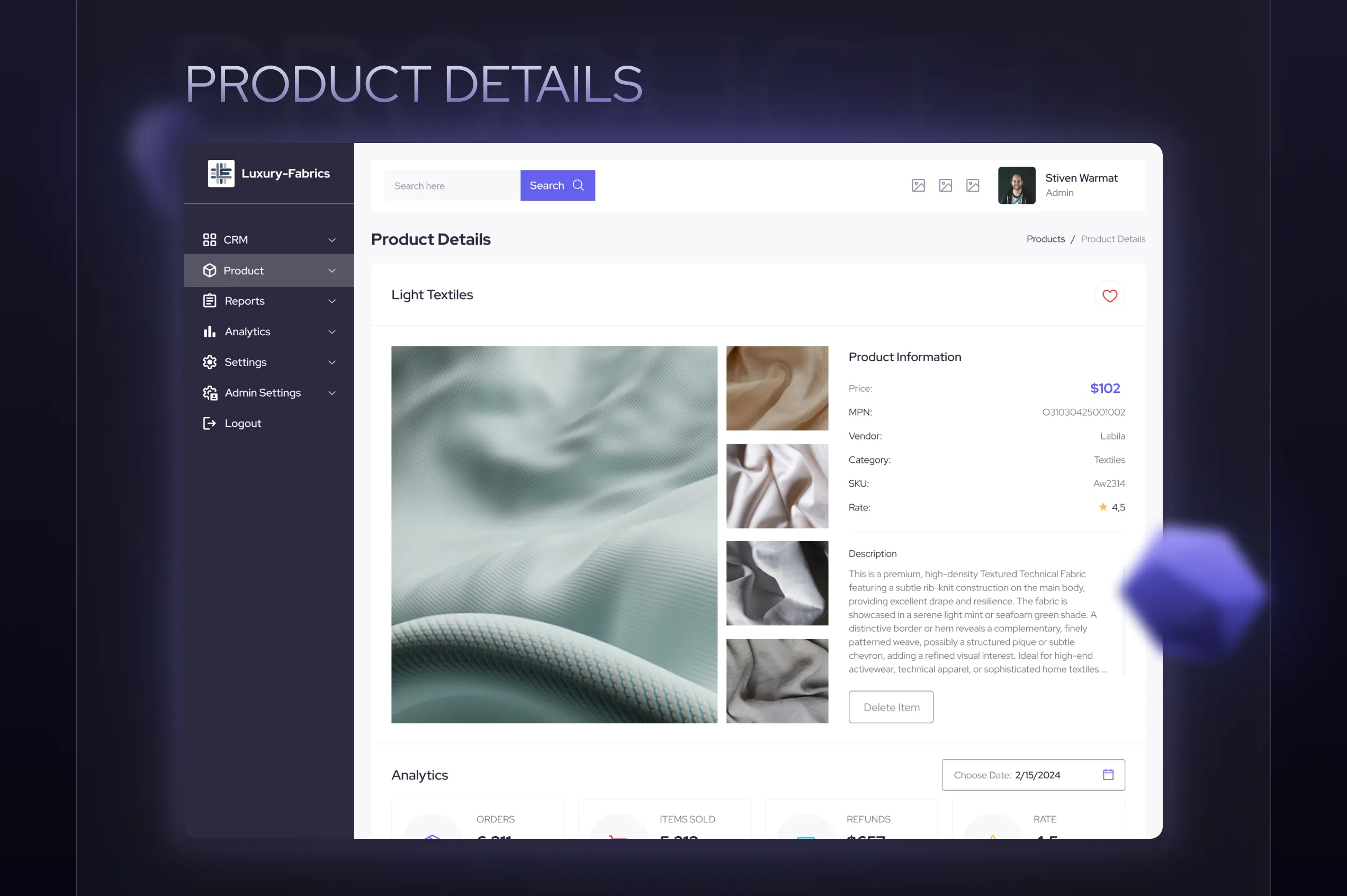1347x896 pixels.
Task: Click the third image placeholder icon in header
Action: [972, 186]
